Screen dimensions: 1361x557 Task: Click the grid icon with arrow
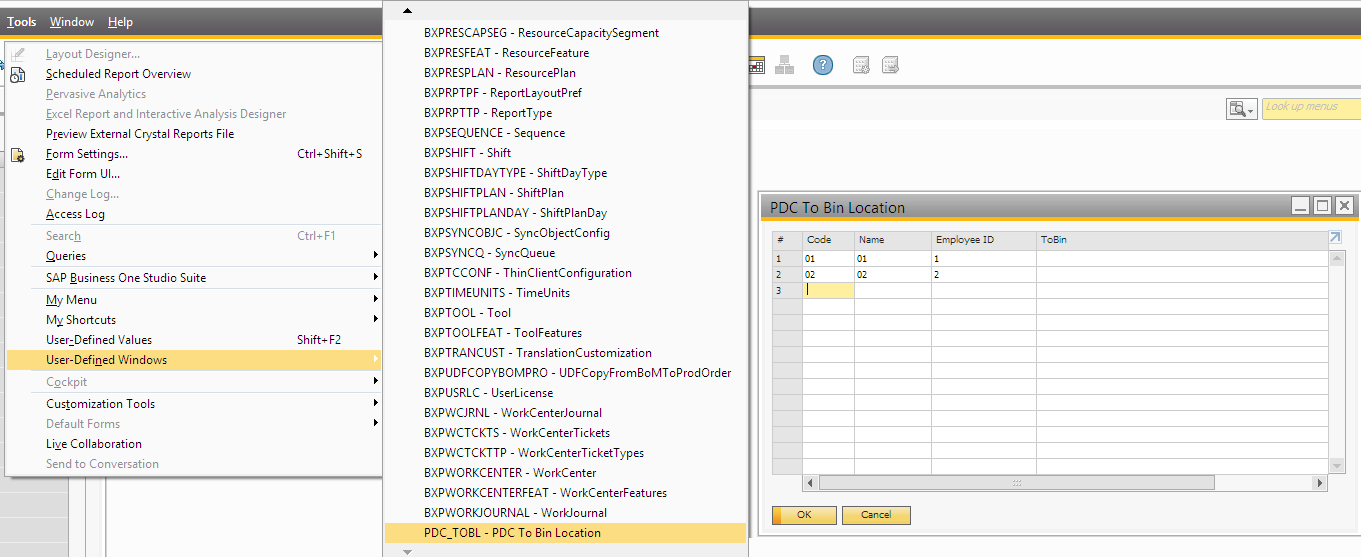[890, 66]
